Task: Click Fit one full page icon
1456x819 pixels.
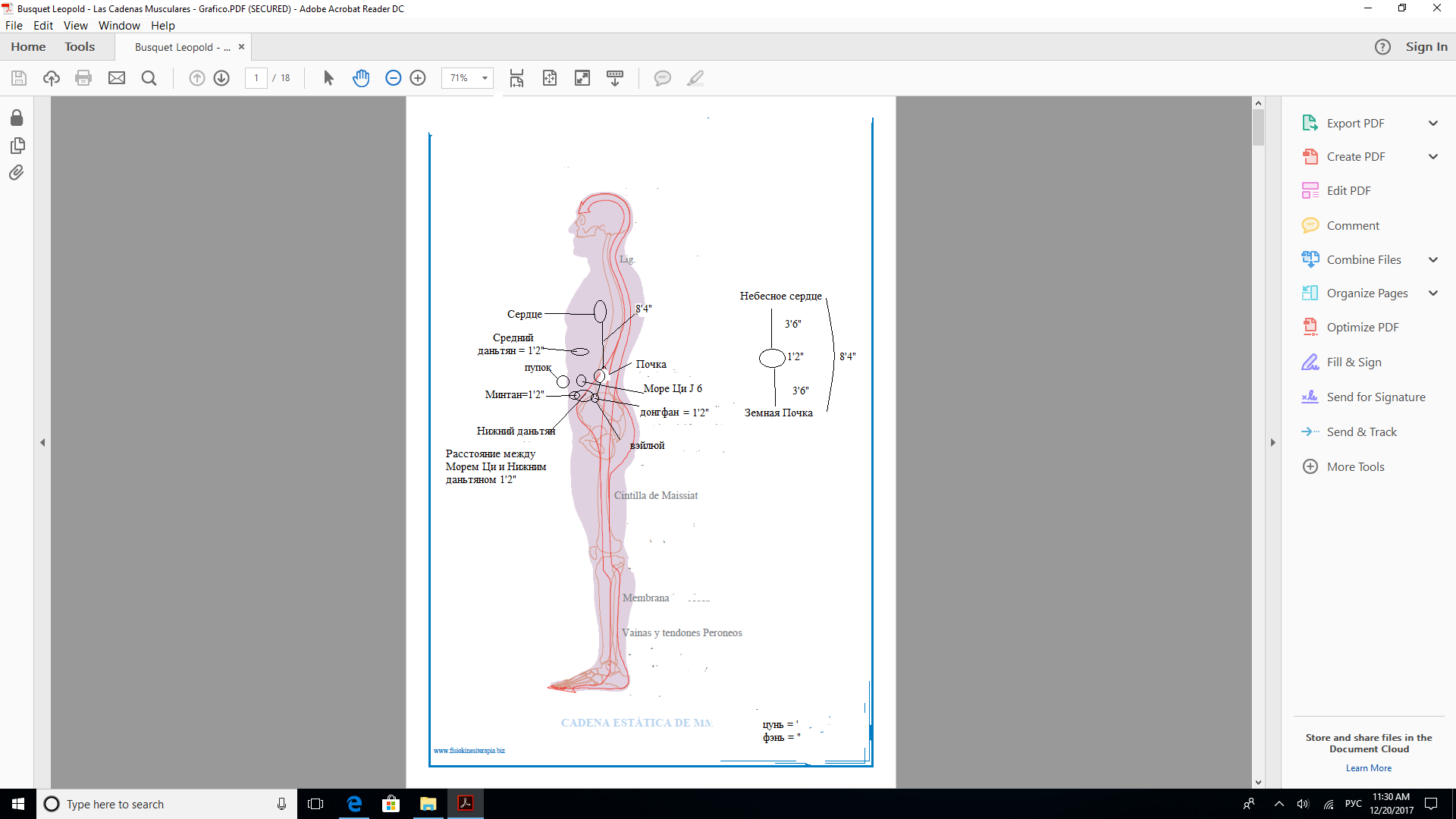Action: pyautogui.click(x=550, y=78)
